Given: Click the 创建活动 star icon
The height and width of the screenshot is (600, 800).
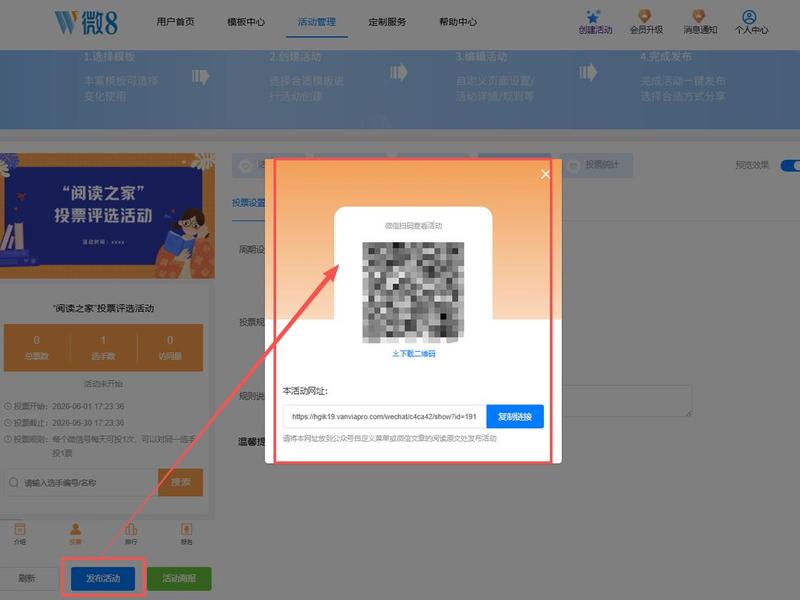Looking at the screenshot, I should (594, 17).
